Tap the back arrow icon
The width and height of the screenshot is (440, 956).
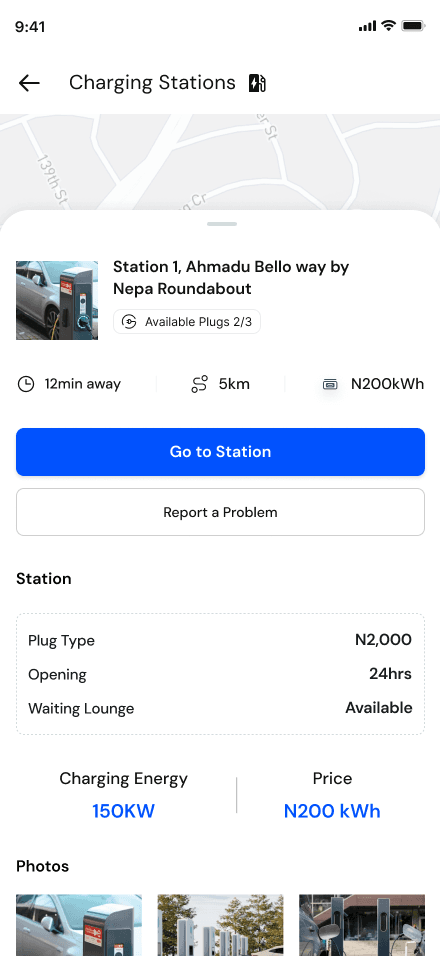point(29,82)
